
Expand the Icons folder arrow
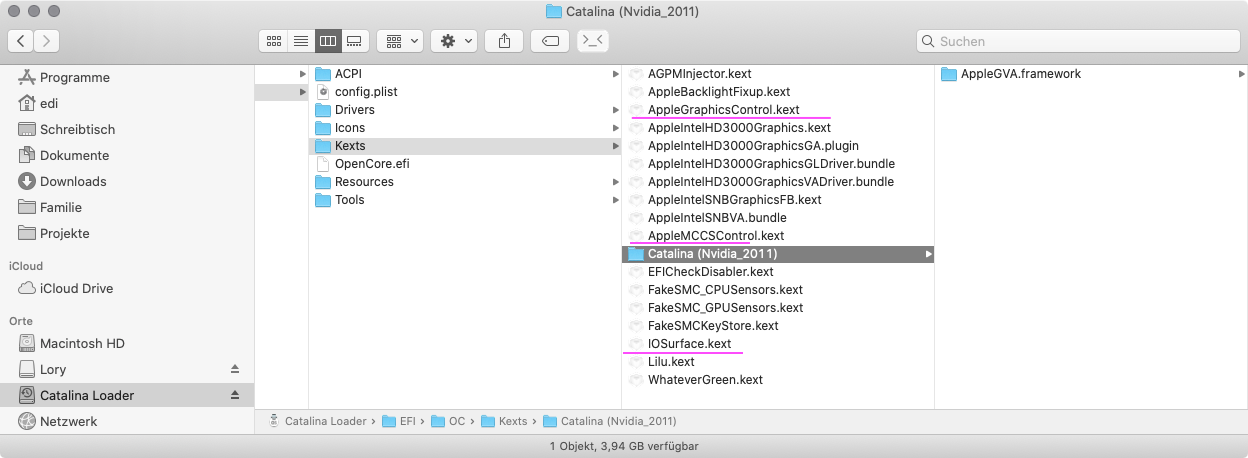616,128
